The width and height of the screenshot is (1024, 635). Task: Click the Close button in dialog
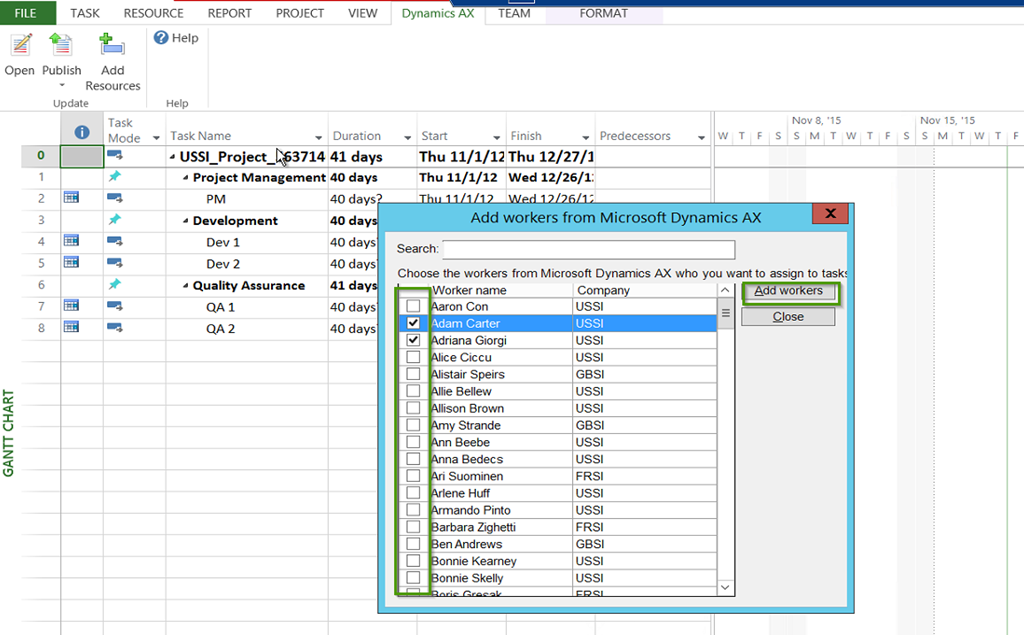coord(788,316)
